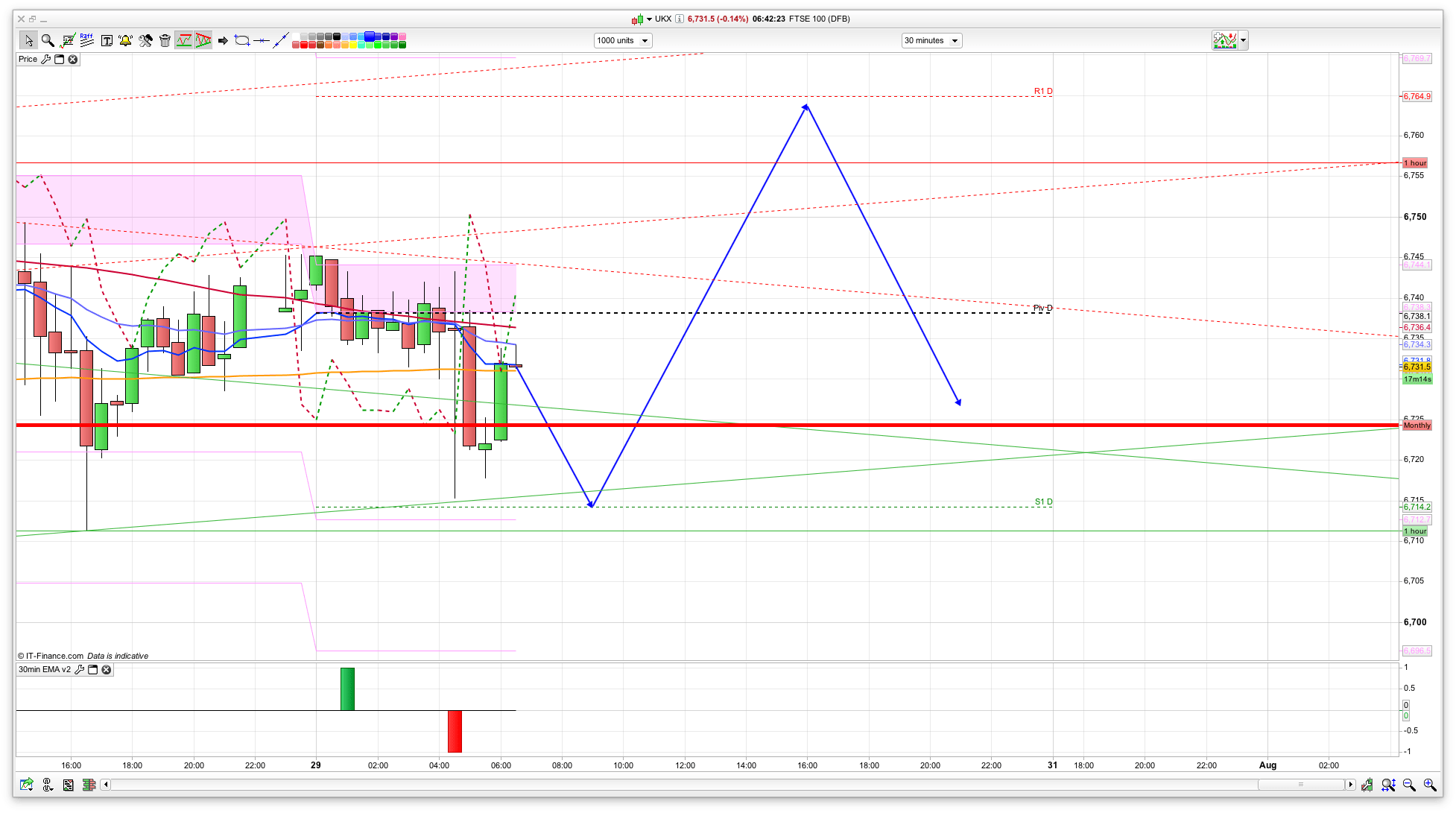
Task: Open the alert bell tool
Action: point(125,40)
